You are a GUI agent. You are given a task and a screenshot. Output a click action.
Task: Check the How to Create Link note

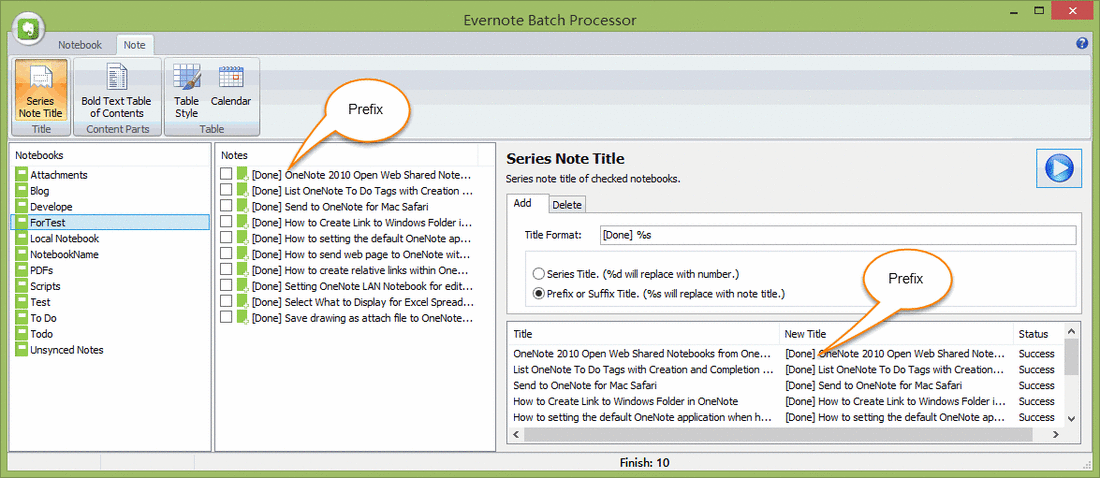(x=226, y=222)
